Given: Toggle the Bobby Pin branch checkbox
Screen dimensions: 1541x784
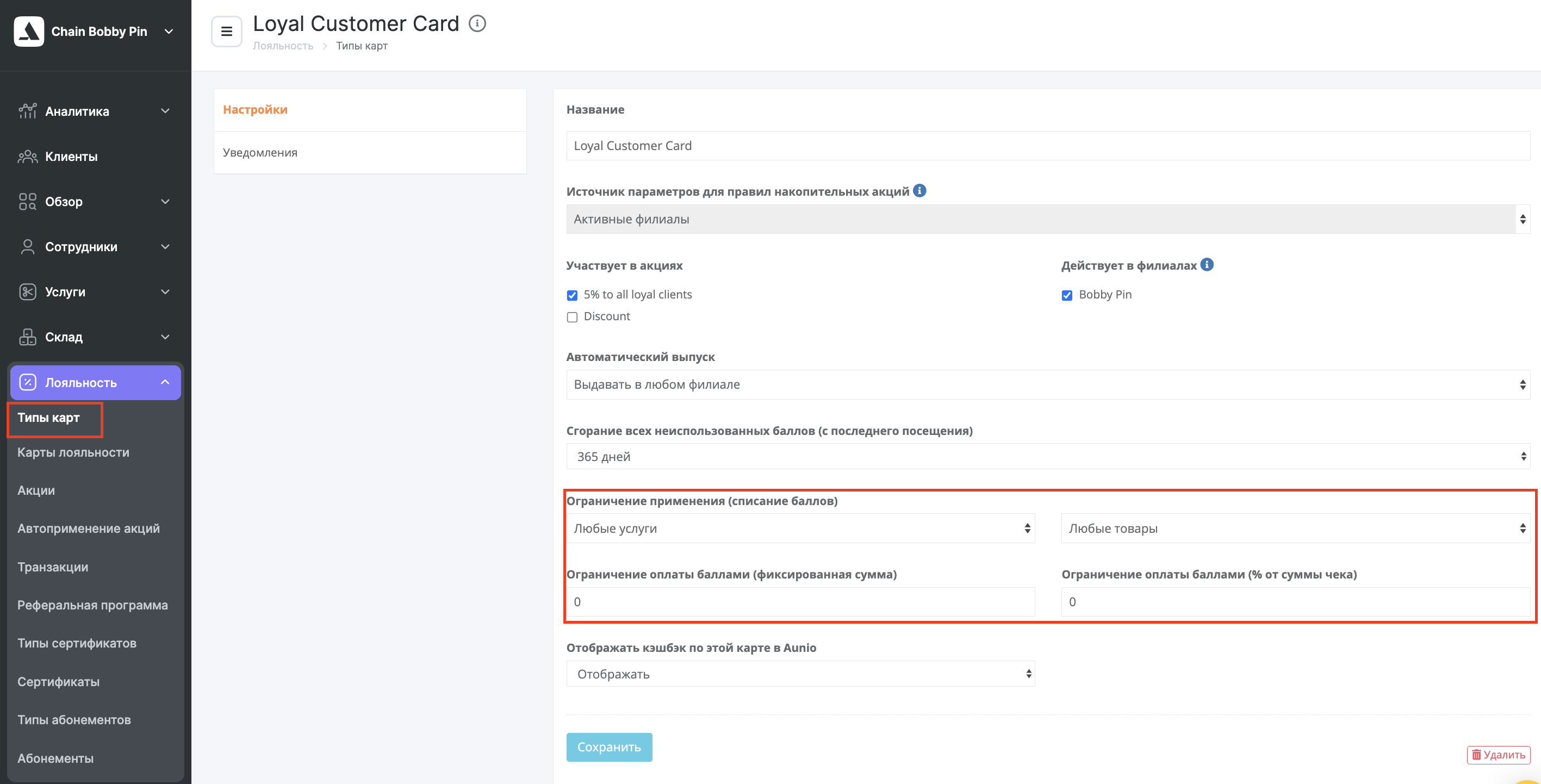Looking at the screenshot, I should pyautogui.click(x=1067, y=295).
